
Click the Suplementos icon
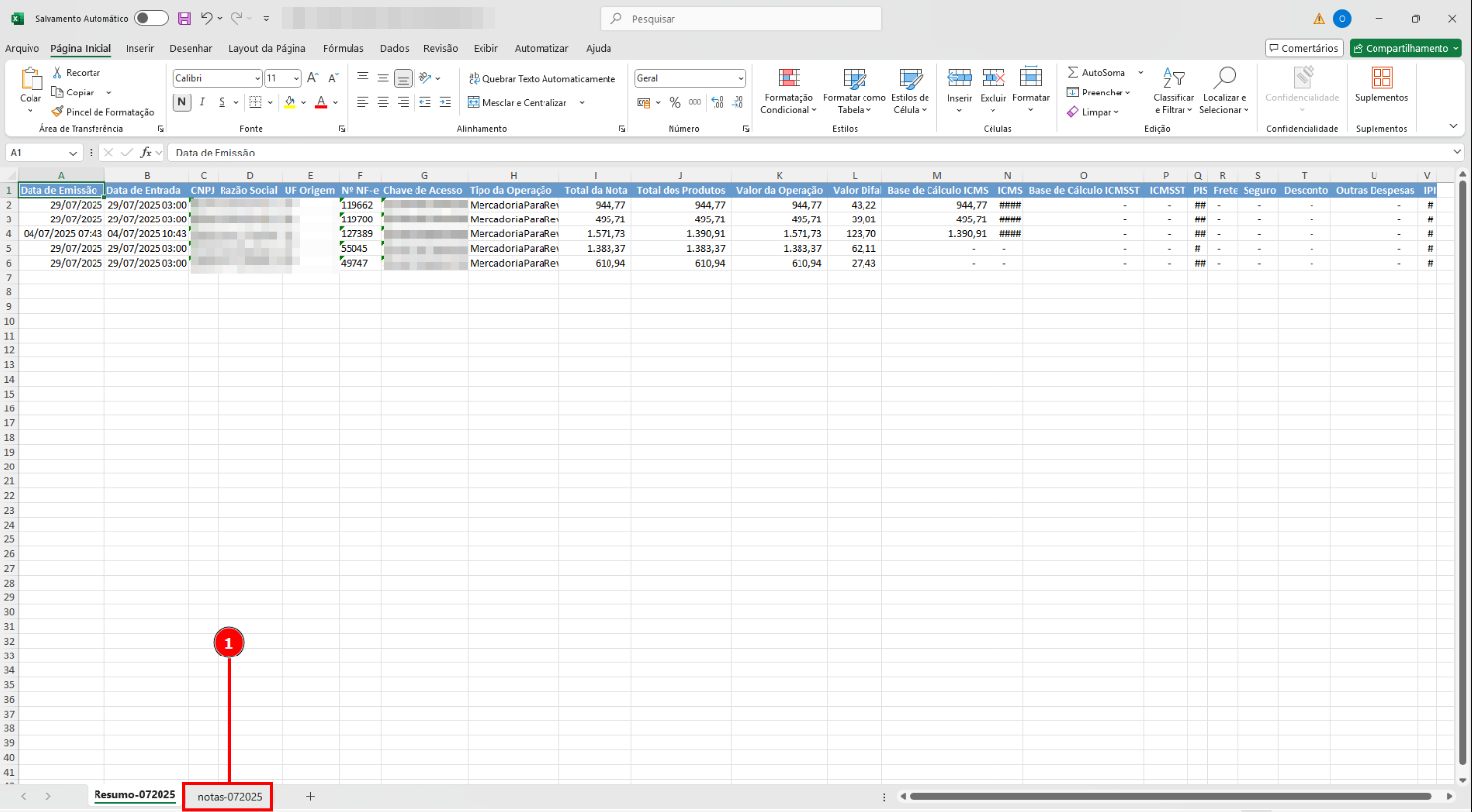pos(1381,79)
